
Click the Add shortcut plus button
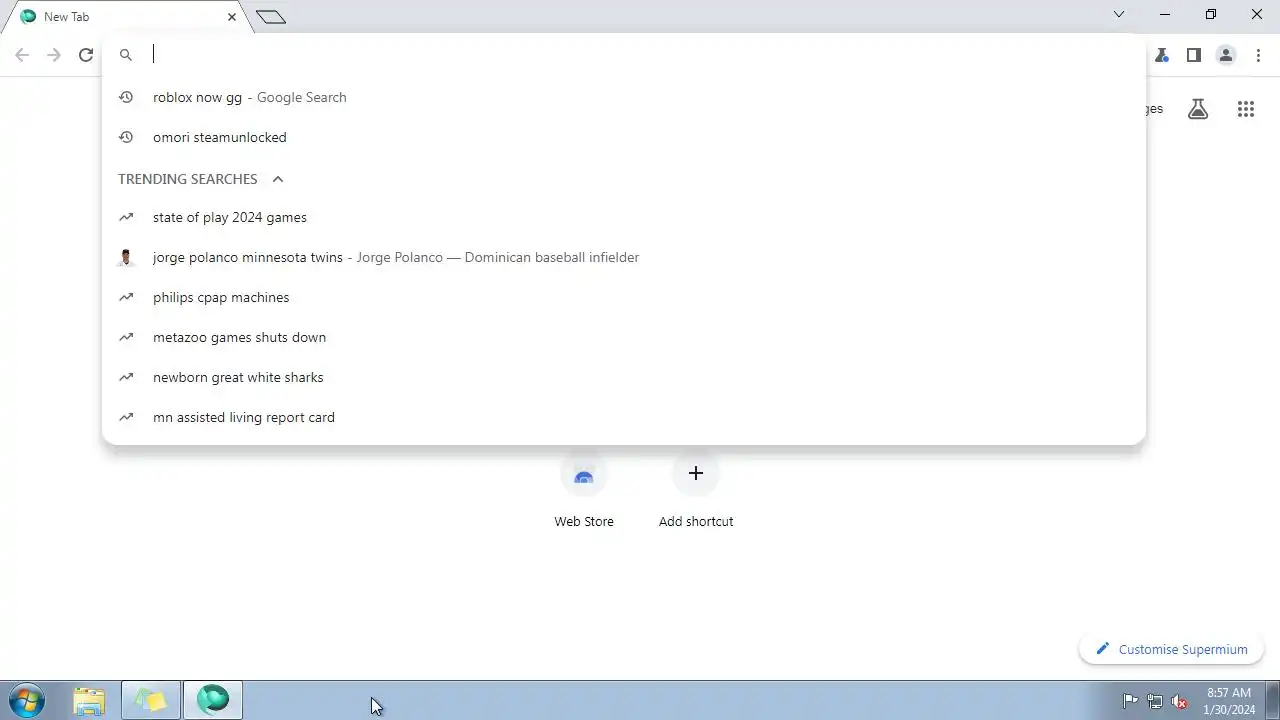click(696, 473)
